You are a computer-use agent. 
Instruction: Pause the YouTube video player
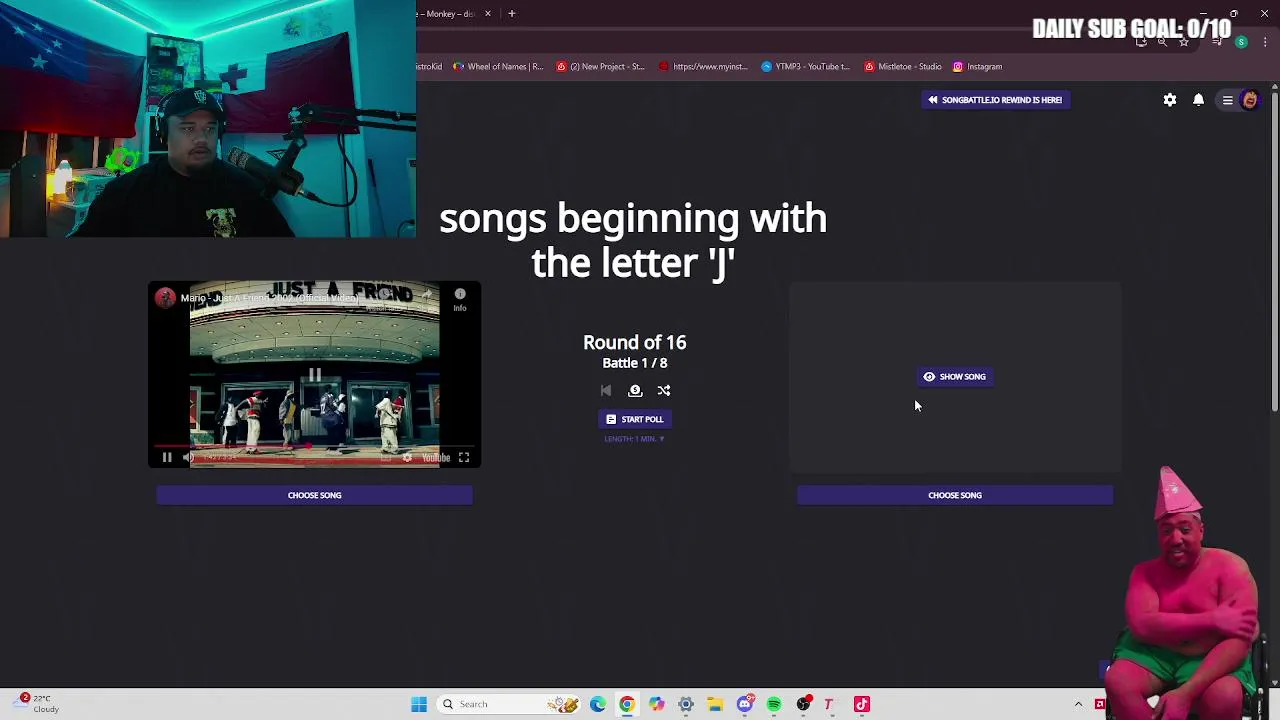click(167, 458)
